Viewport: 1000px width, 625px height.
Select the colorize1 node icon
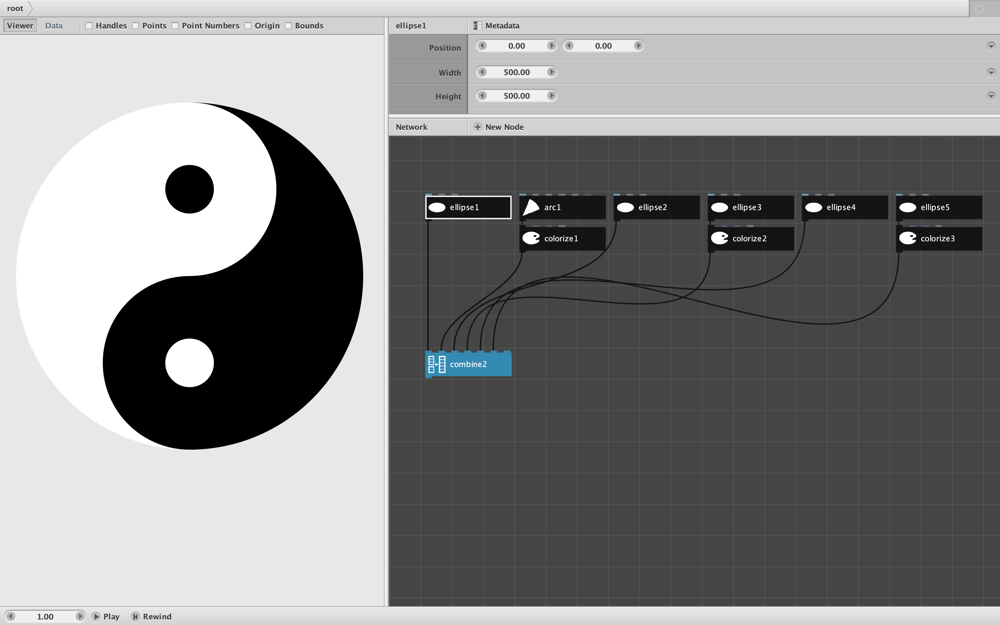click(531, 239)
